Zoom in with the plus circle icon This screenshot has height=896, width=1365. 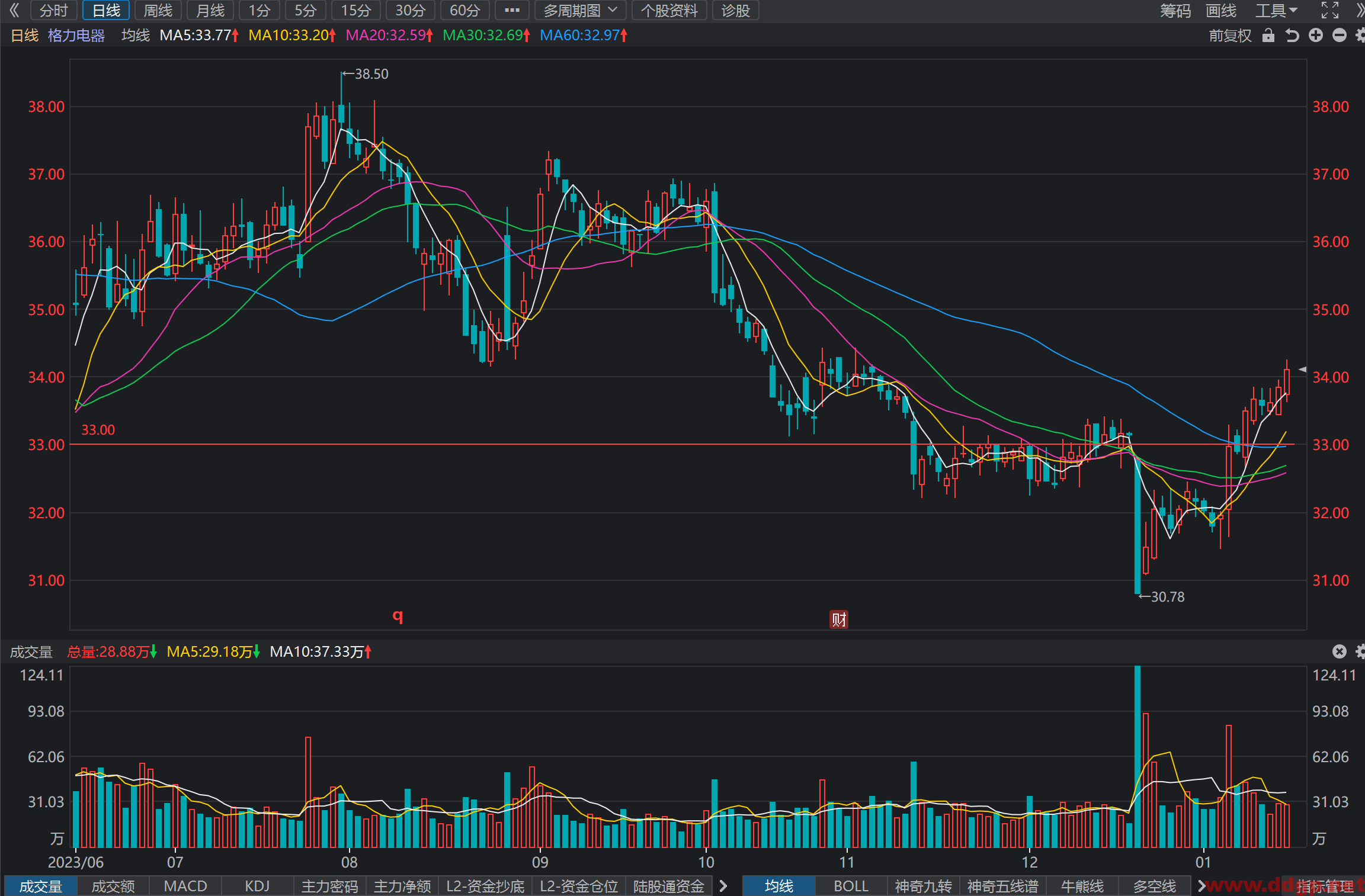pos(1316,36)
